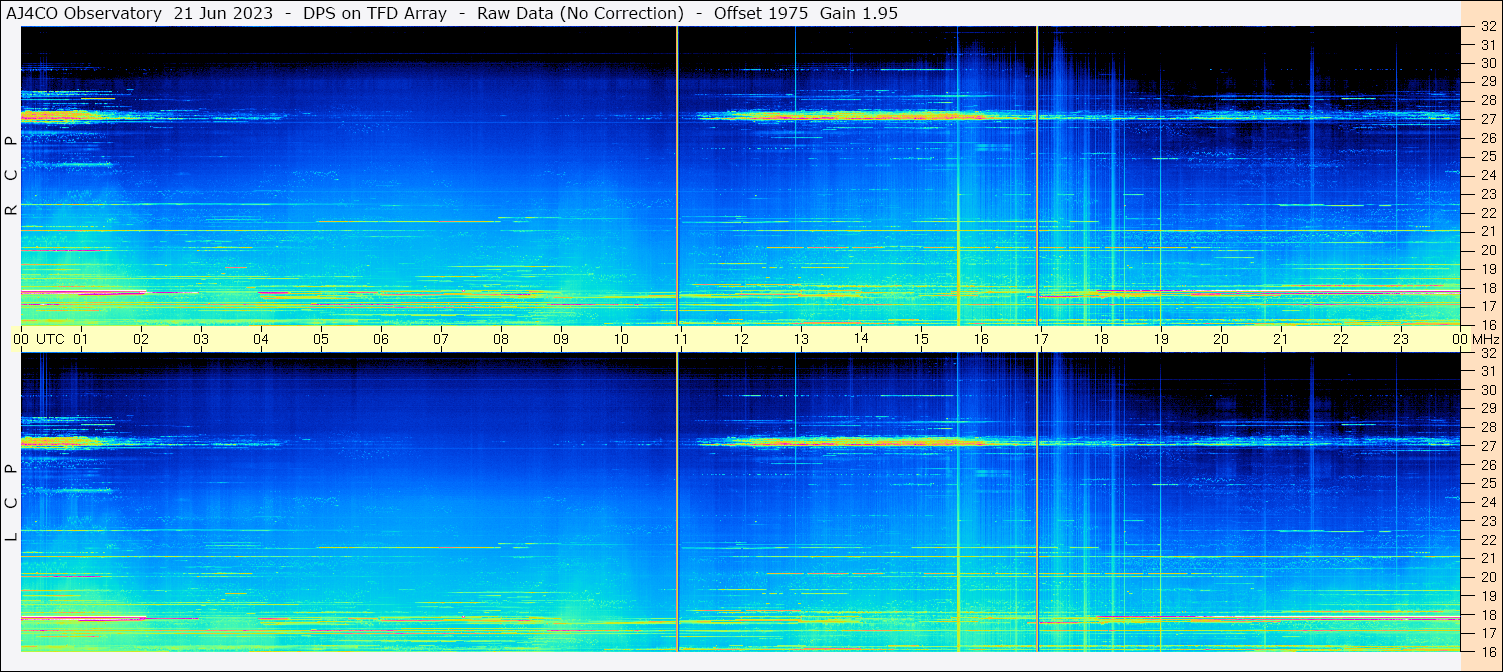Image resolution: width=1503 pixels, height=672 pixels.
Task: Click the 27 MHz label in upper panel
Action: click(x=1487, y=119)
